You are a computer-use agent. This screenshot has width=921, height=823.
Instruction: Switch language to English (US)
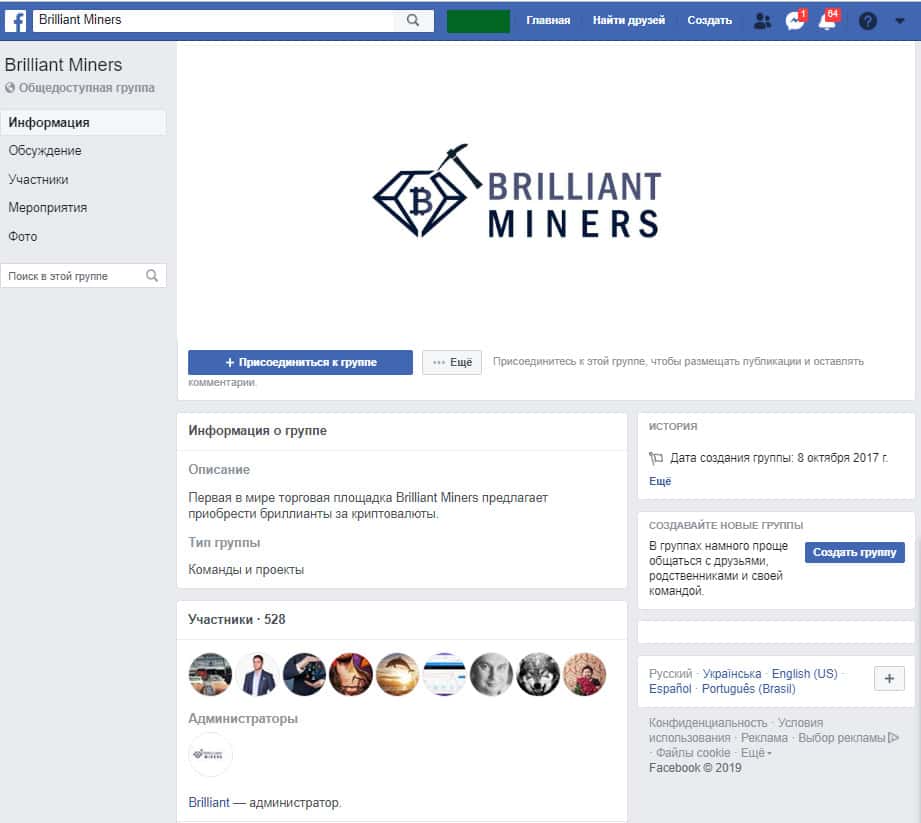click(x=805, y=674)
